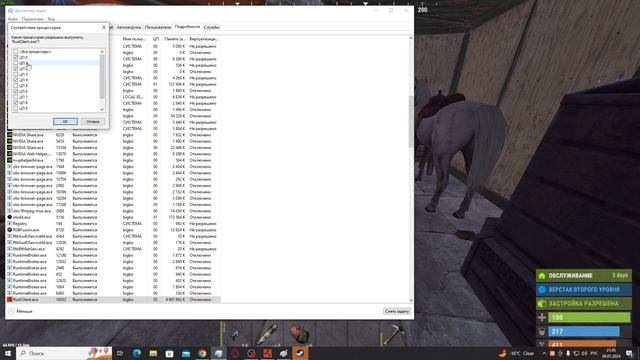Sort by the Виртуализация column header
640x360 pixels.
[x=204, y=39]
